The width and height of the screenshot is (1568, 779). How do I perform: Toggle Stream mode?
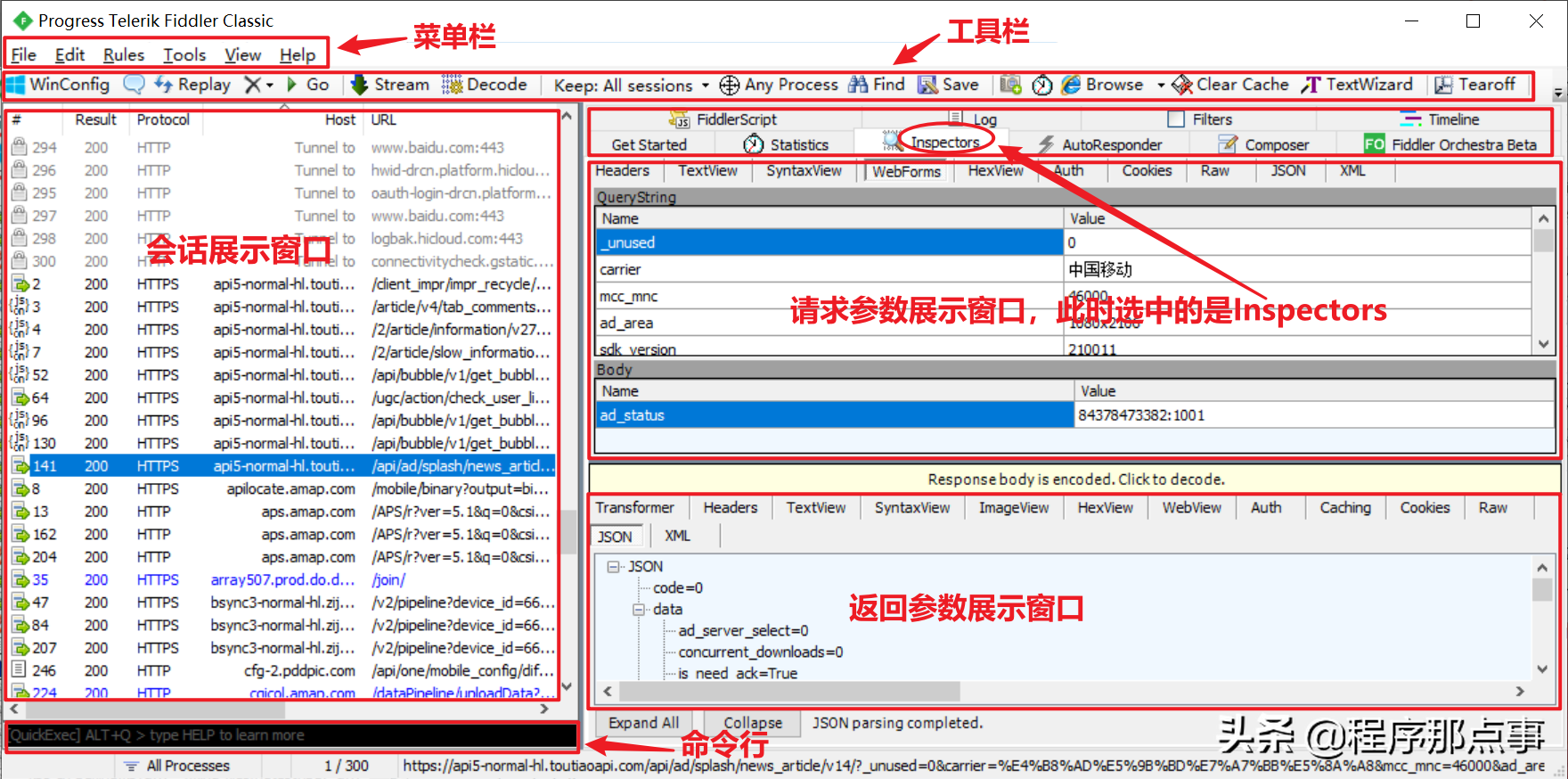click(x=390, y=85)
